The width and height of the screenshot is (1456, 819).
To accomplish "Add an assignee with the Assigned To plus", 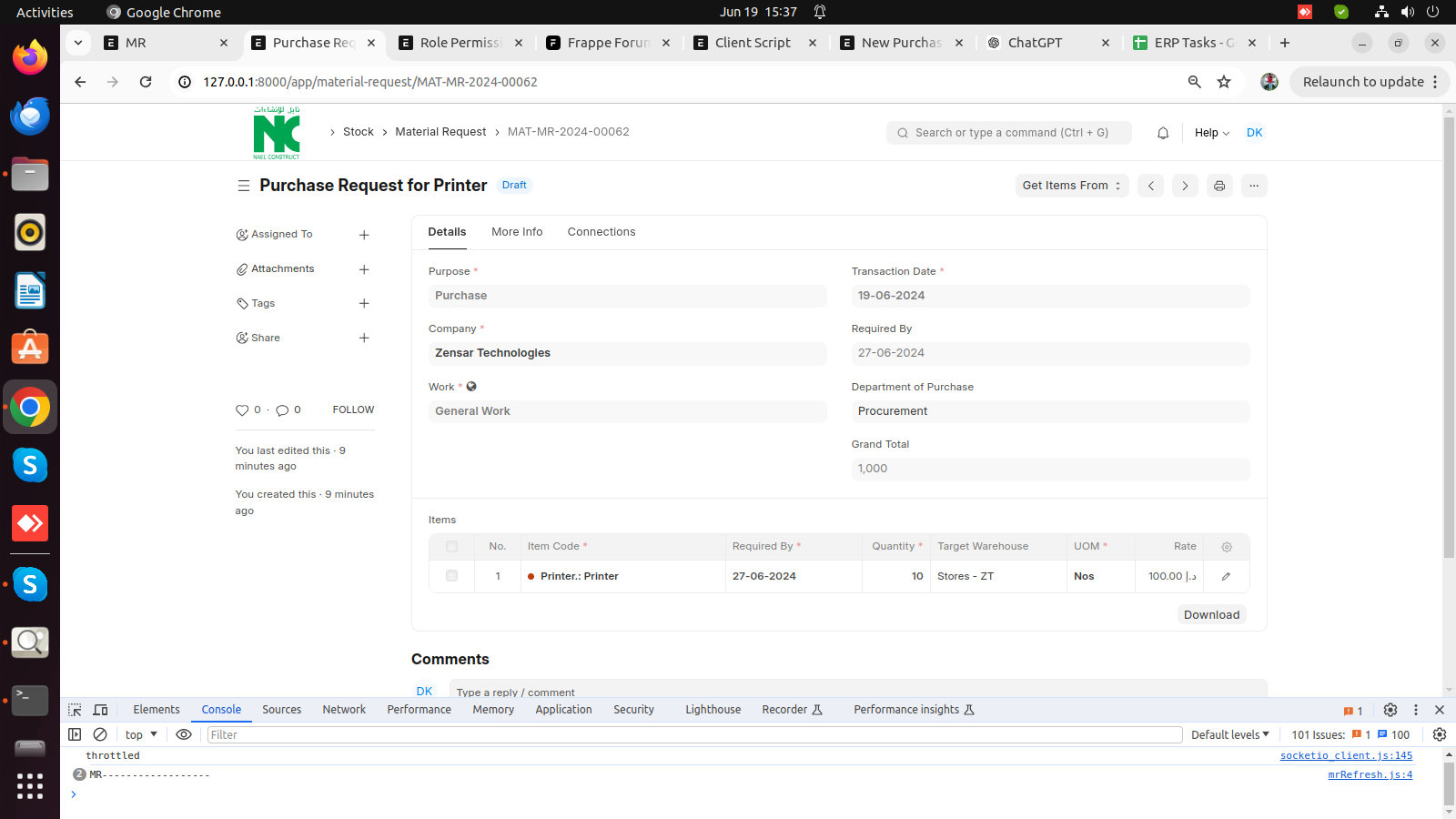I will pos(364,235).
